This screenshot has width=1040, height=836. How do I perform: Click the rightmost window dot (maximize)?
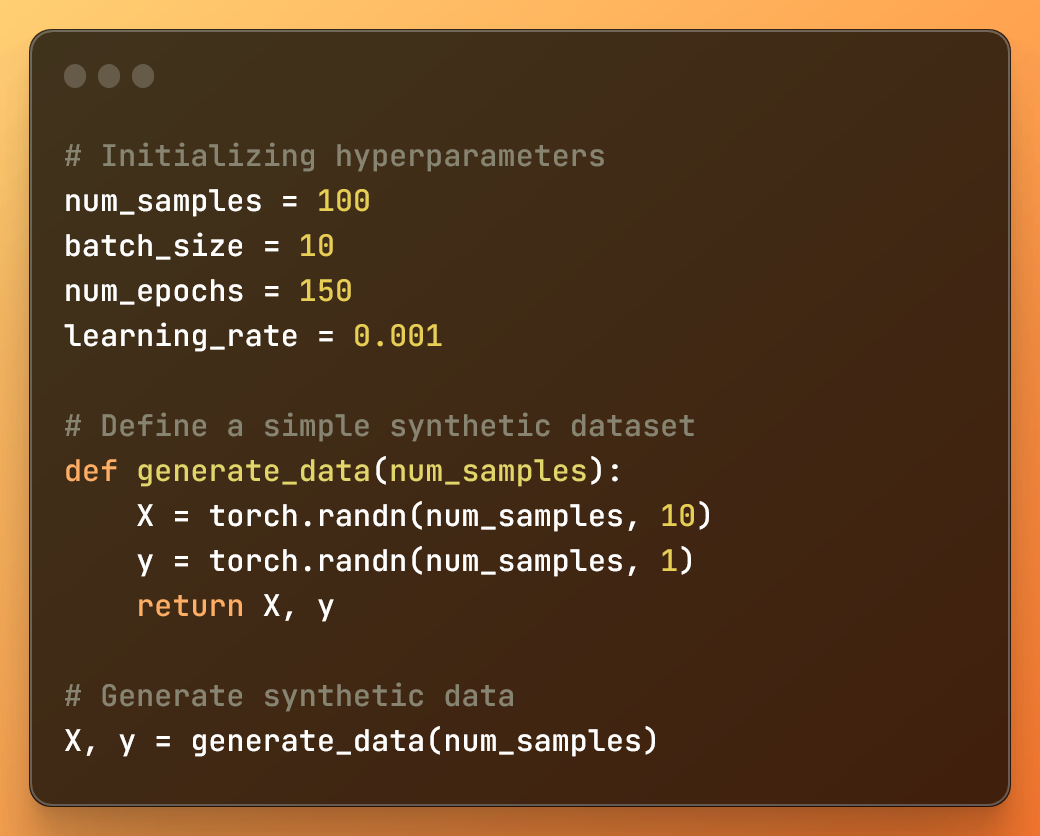tap(143, 76)
